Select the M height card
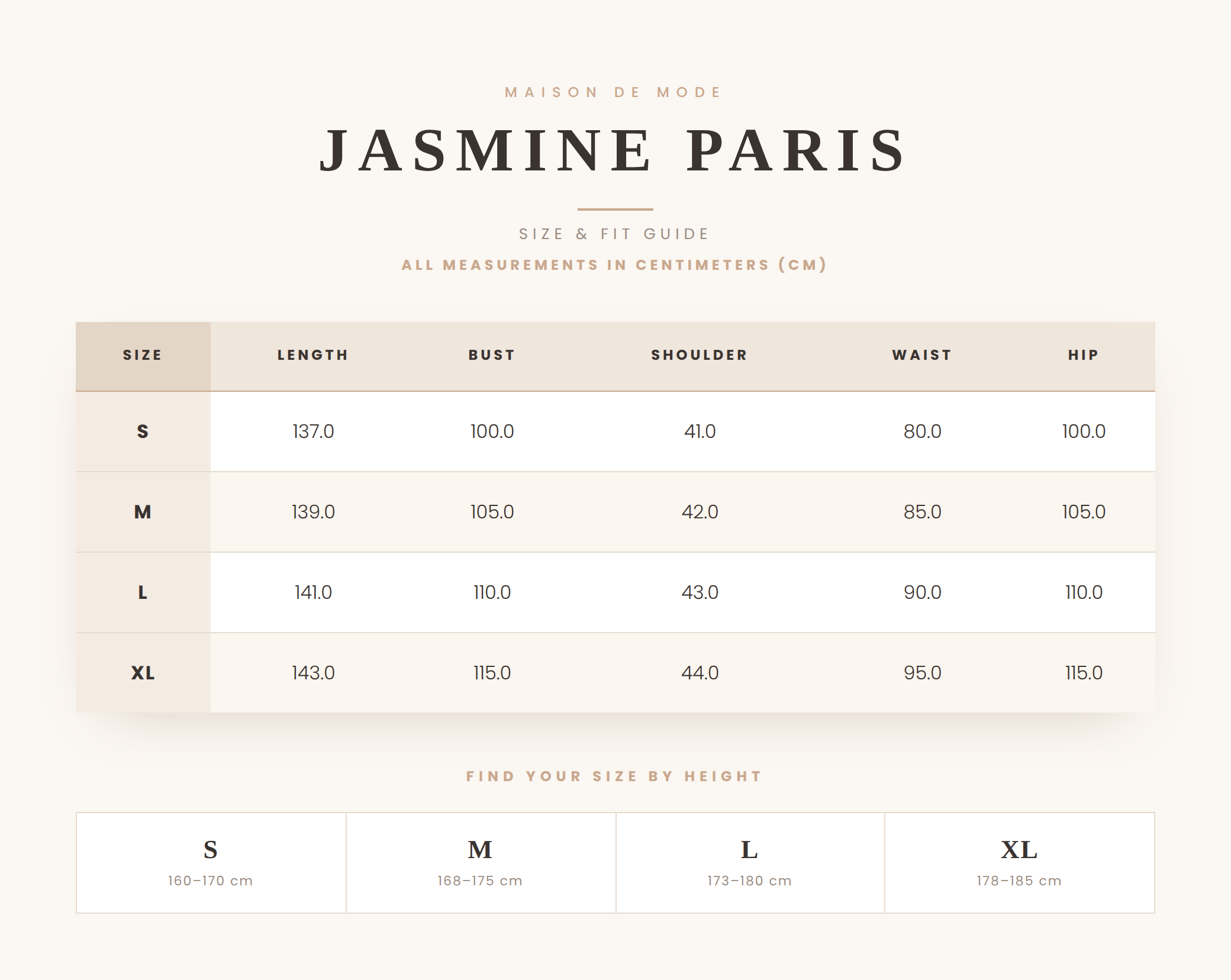This screenshot has width=1231, height=980. [481, 863]
